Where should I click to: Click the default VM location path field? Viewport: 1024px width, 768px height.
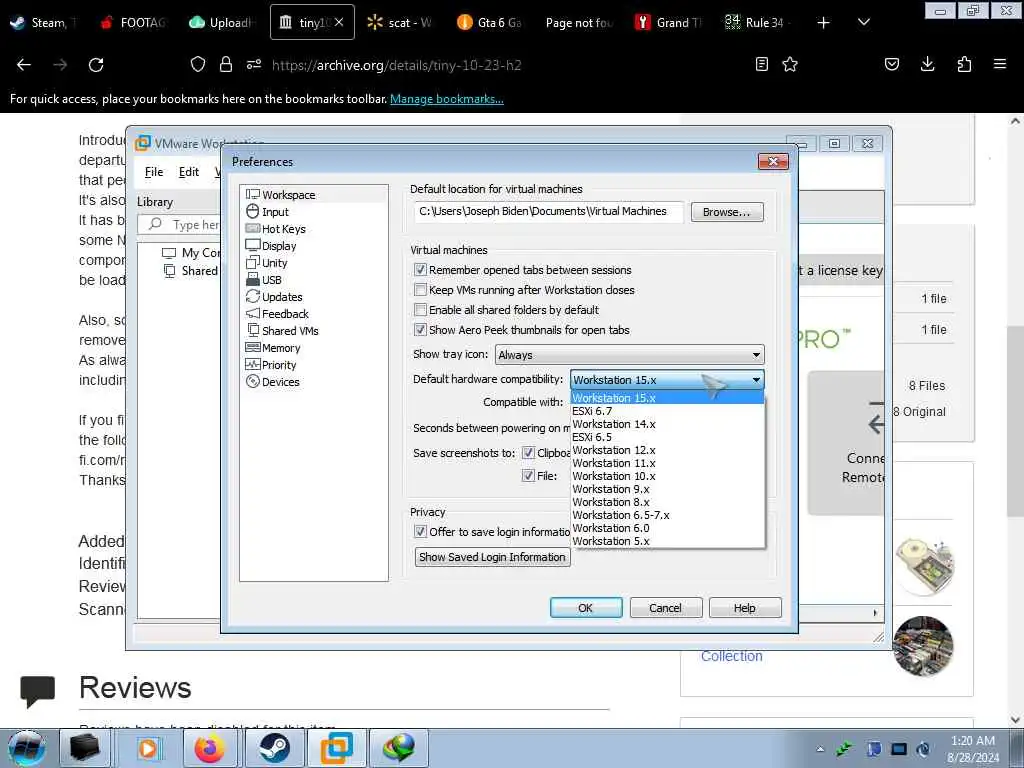click(549, 212)
